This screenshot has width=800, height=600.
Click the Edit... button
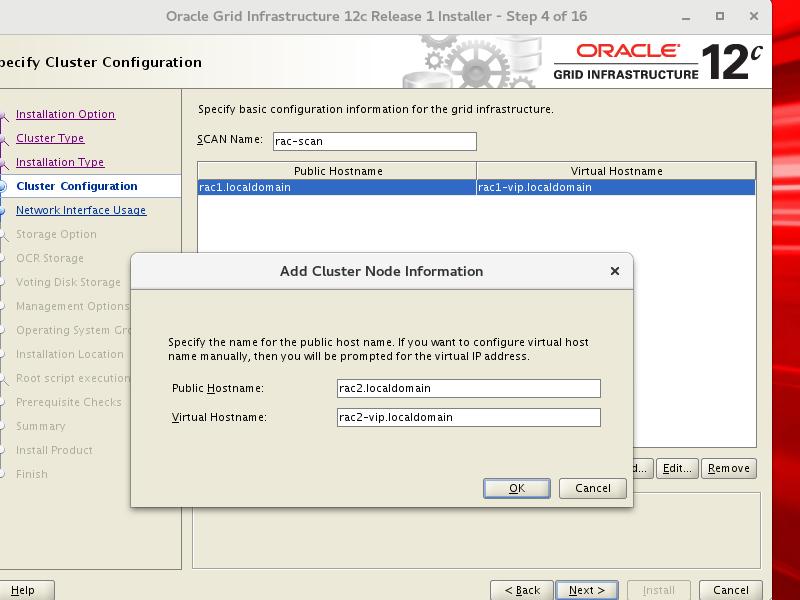(677, 468)
